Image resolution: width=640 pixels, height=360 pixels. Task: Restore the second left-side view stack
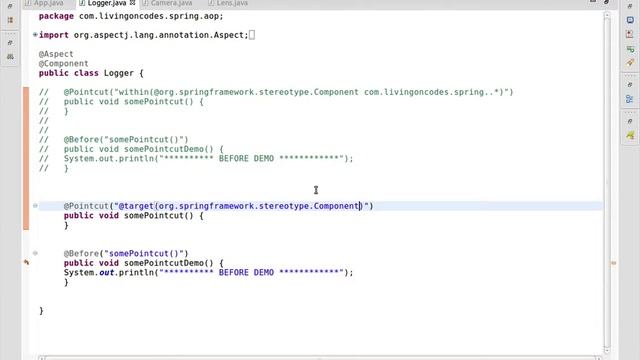pos(10,42)
